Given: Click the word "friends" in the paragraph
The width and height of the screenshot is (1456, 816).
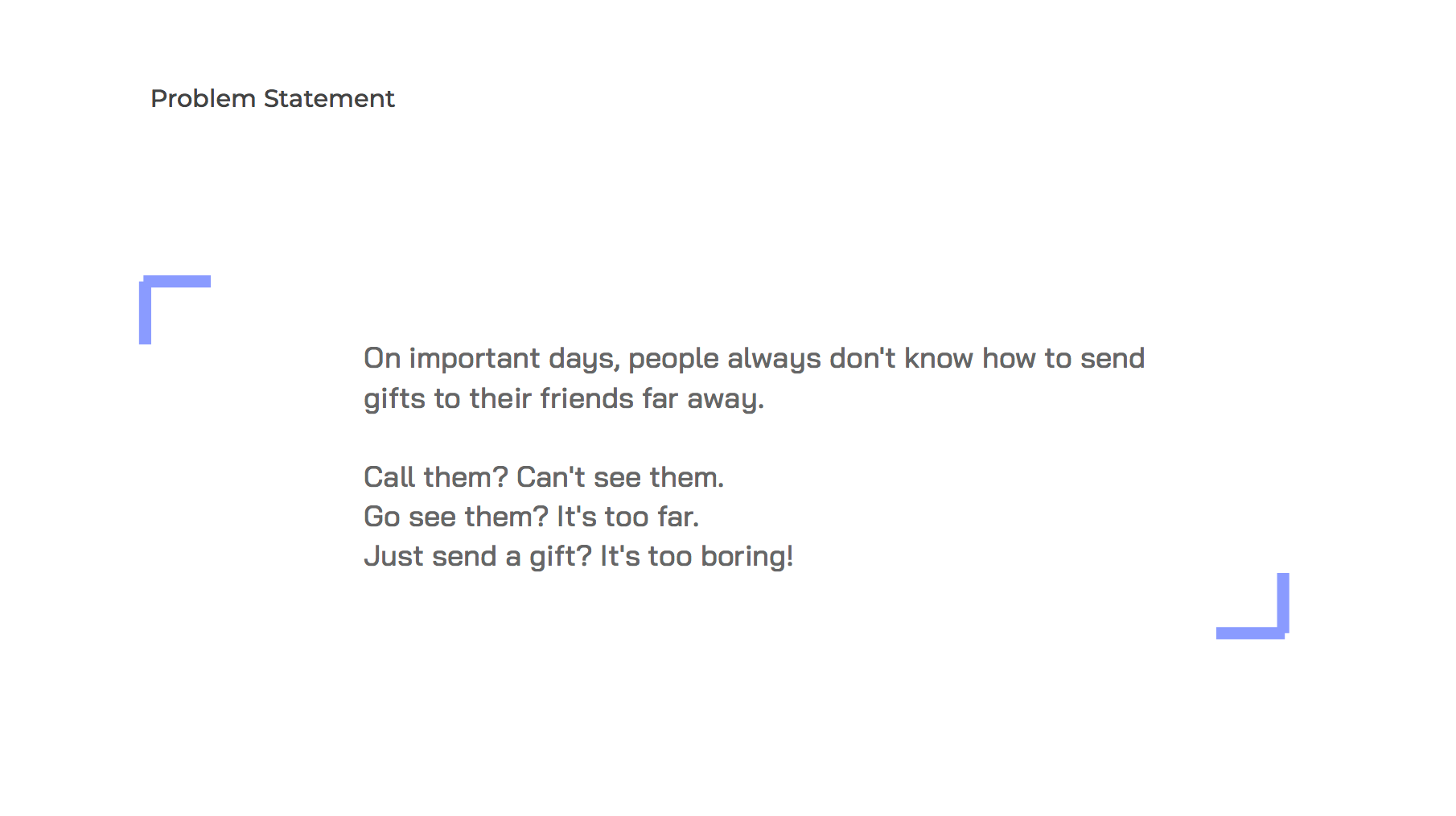Looking at the screenshot, I should click(587, 398).
